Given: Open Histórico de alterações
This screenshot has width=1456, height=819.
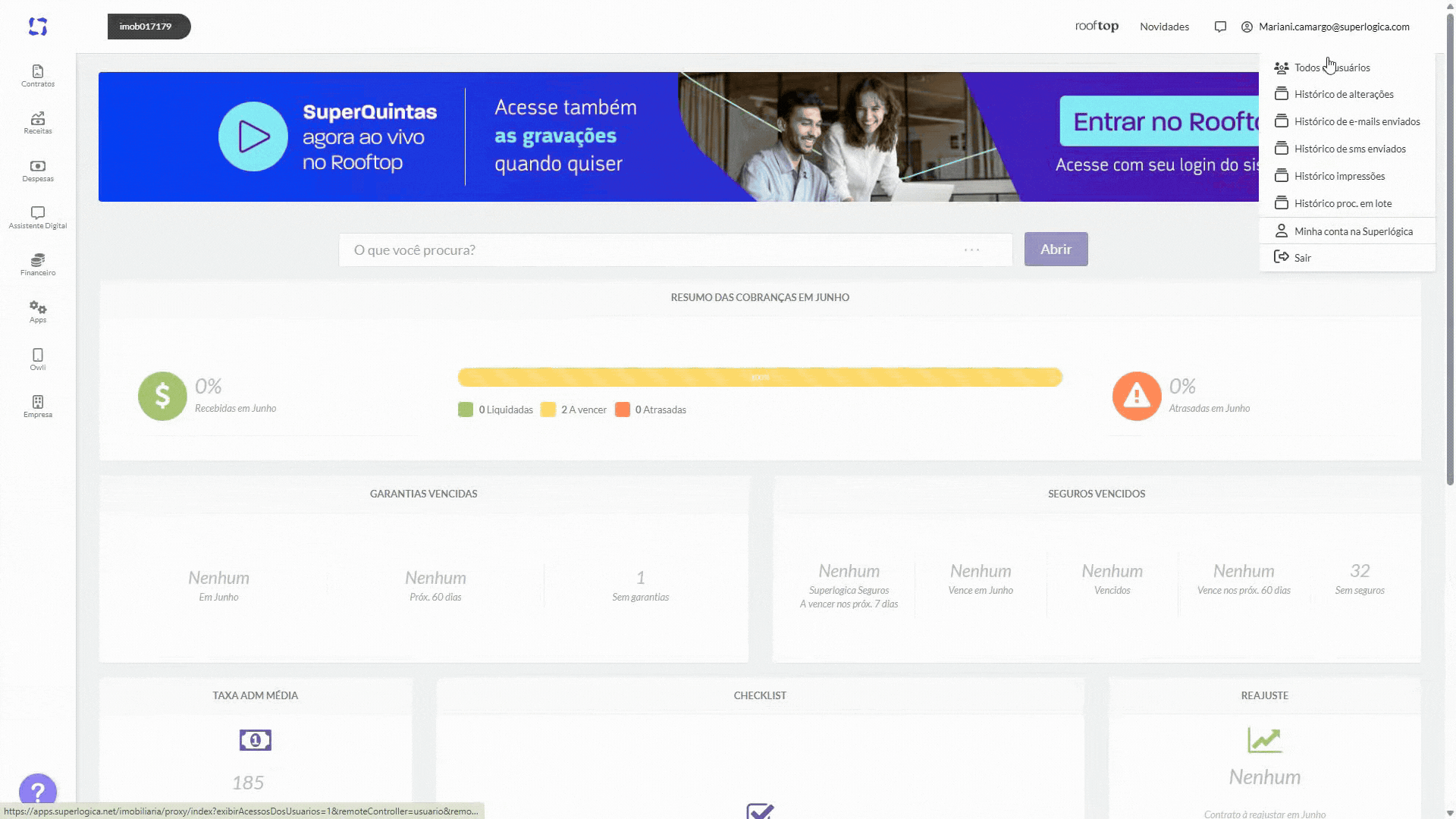Looking at the screenshot, I should click(x=1348, y=94).
